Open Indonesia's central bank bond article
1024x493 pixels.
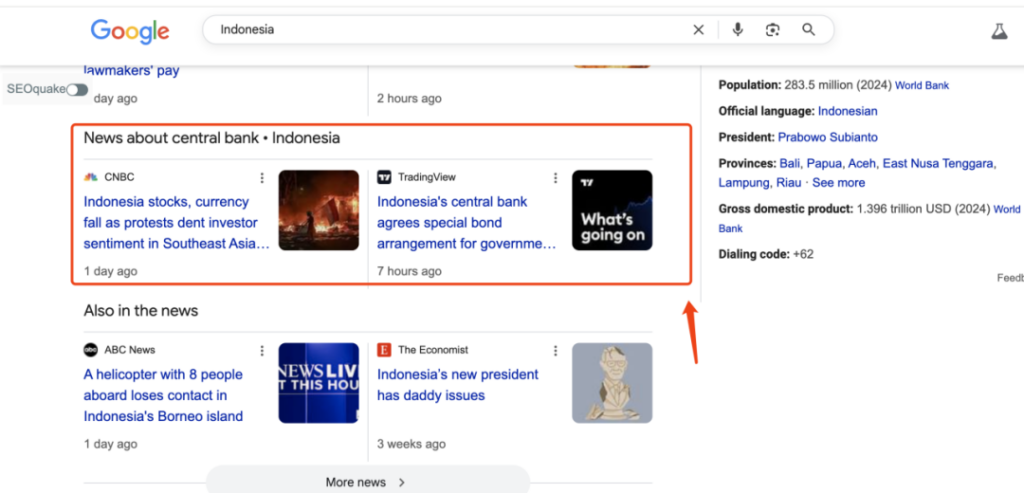466,222
